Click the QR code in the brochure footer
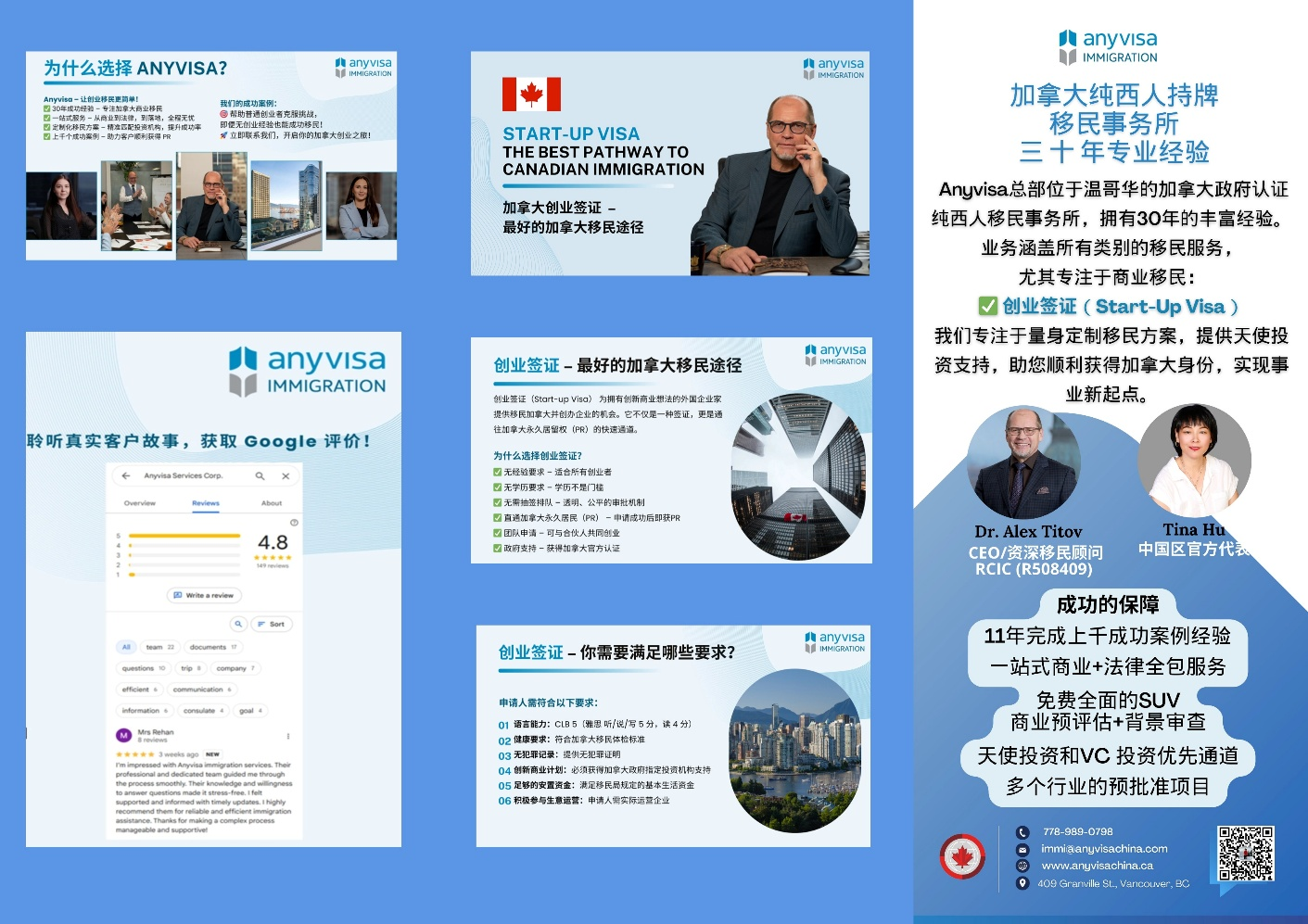 (x=1246, y=854)
